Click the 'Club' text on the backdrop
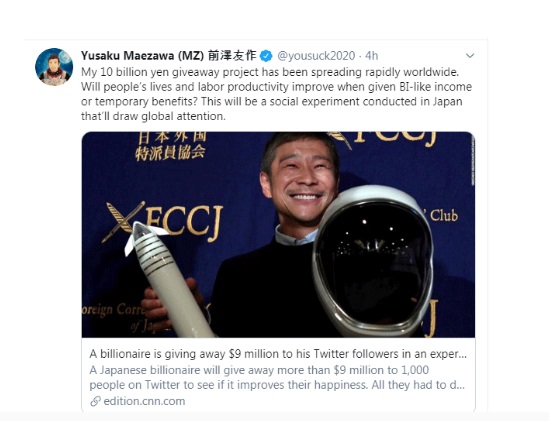 444,215
